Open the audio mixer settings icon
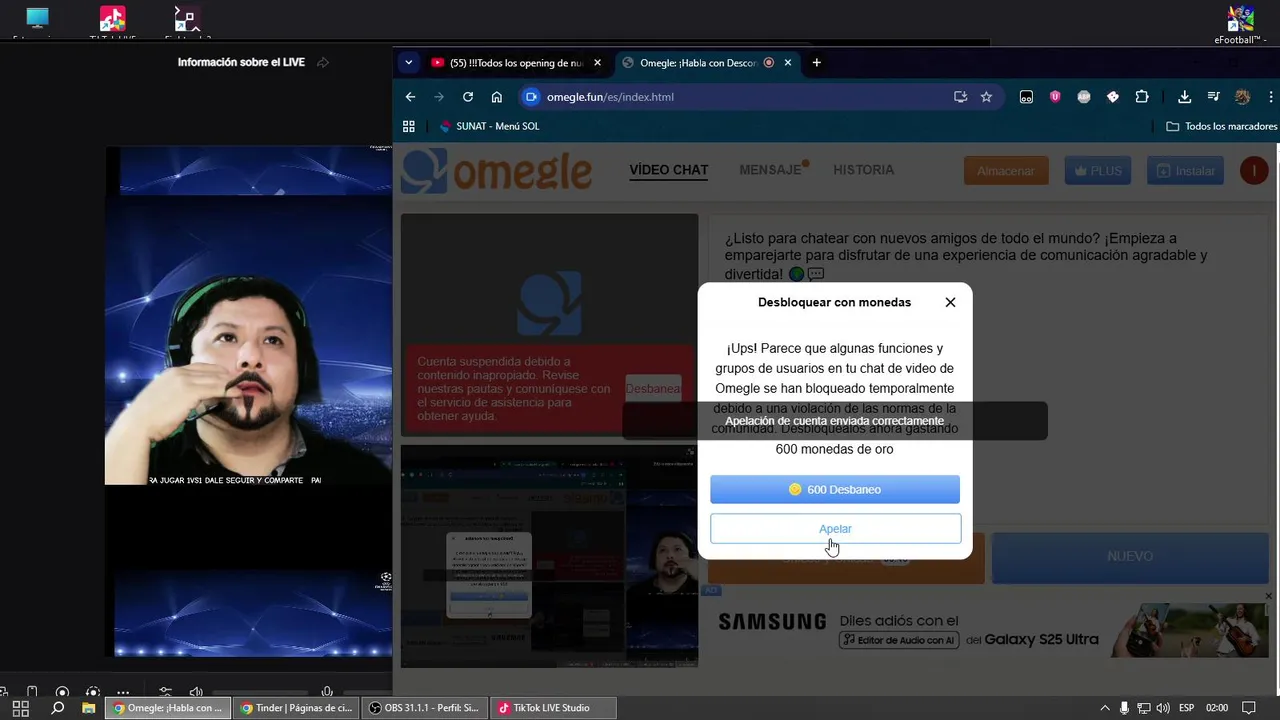The height and width of the screenshot is (720, 1280). [166, 692]
